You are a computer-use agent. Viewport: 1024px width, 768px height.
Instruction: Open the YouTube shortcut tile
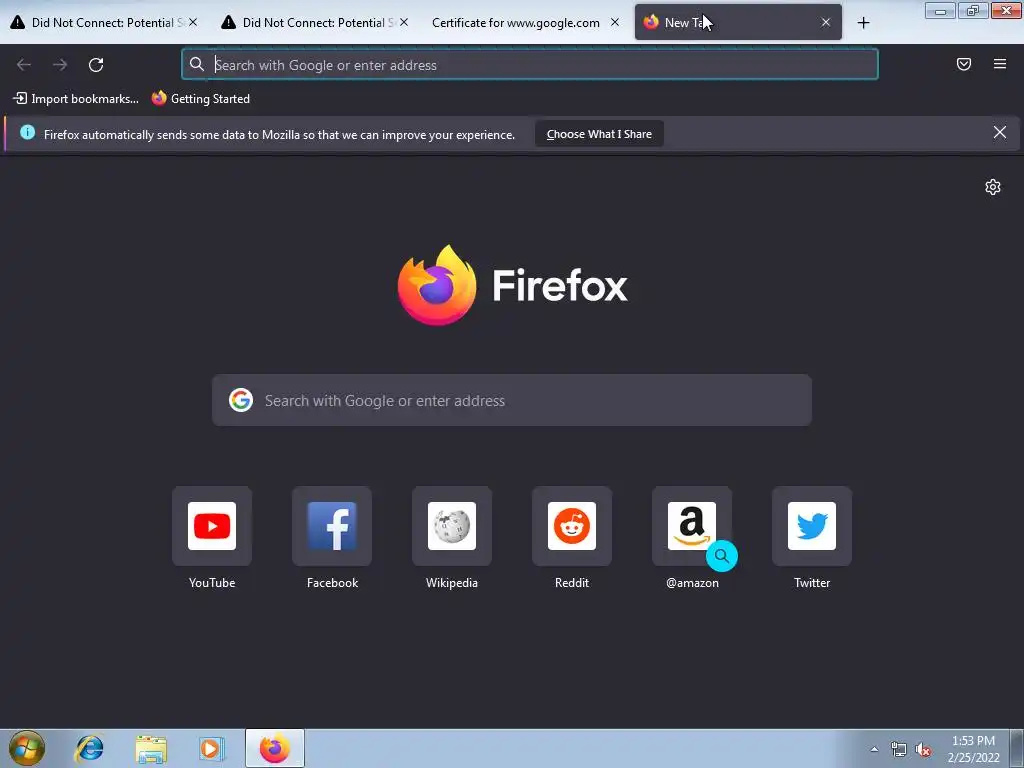(212, 526)
